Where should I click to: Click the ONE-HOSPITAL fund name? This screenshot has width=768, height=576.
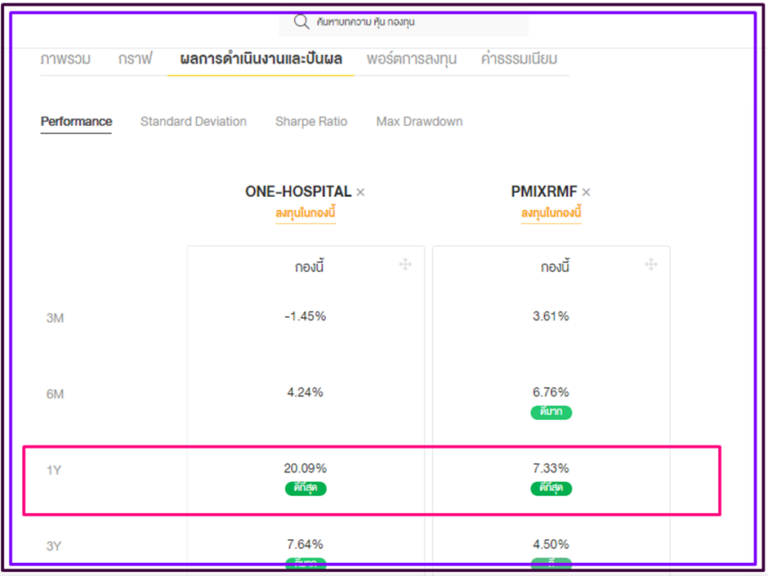[298, 192]
